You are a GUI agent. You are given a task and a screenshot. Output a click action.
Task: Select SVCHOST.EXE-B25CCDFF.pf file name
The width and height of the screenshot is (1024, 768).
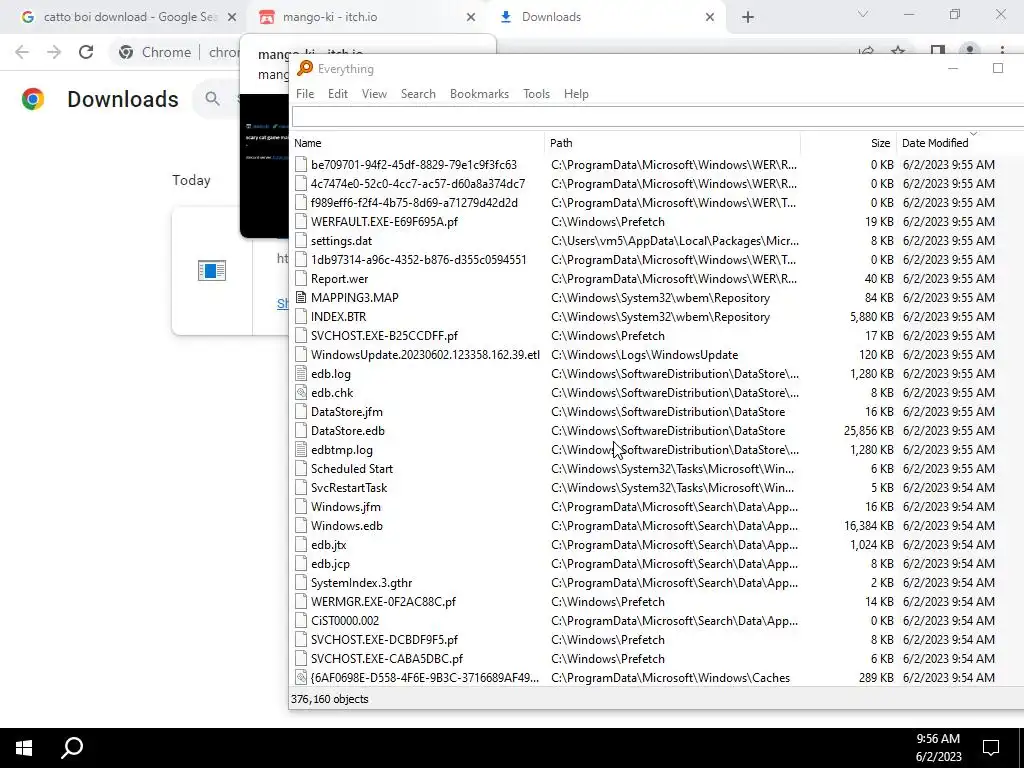(x=384, y=336)
